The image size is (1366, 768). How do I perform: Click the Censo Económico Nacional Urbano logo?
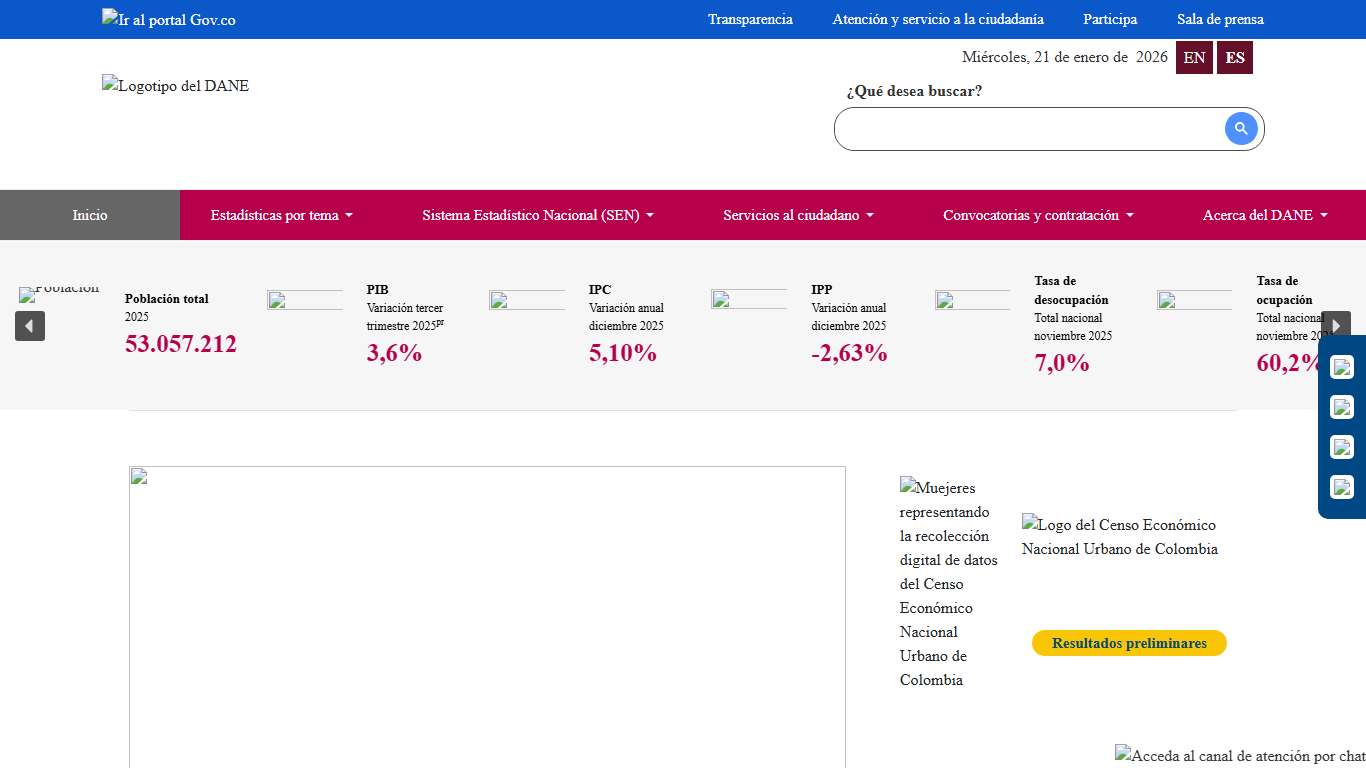click(1119, 537)
